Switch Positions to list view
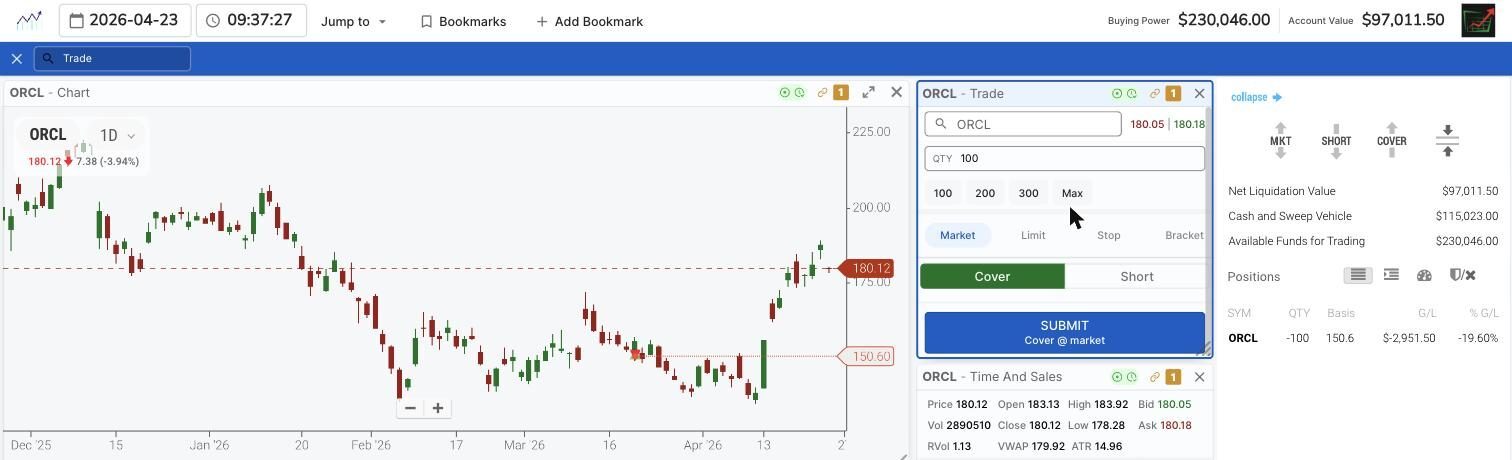The height and width of the screenshot is (460, 1512). tap(1358, 275)
